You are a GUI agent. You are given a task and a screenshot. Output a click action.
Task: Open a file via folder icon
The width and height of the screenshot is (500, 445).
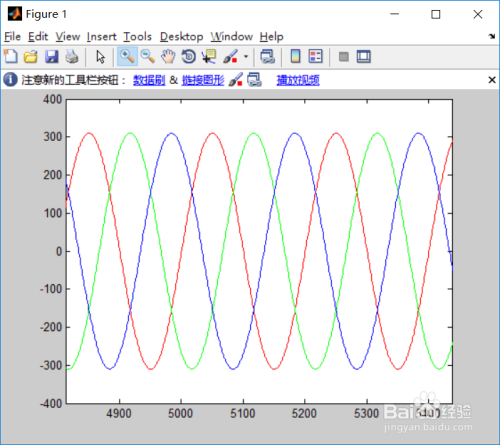pyautogui.click(x=31, y=56)
